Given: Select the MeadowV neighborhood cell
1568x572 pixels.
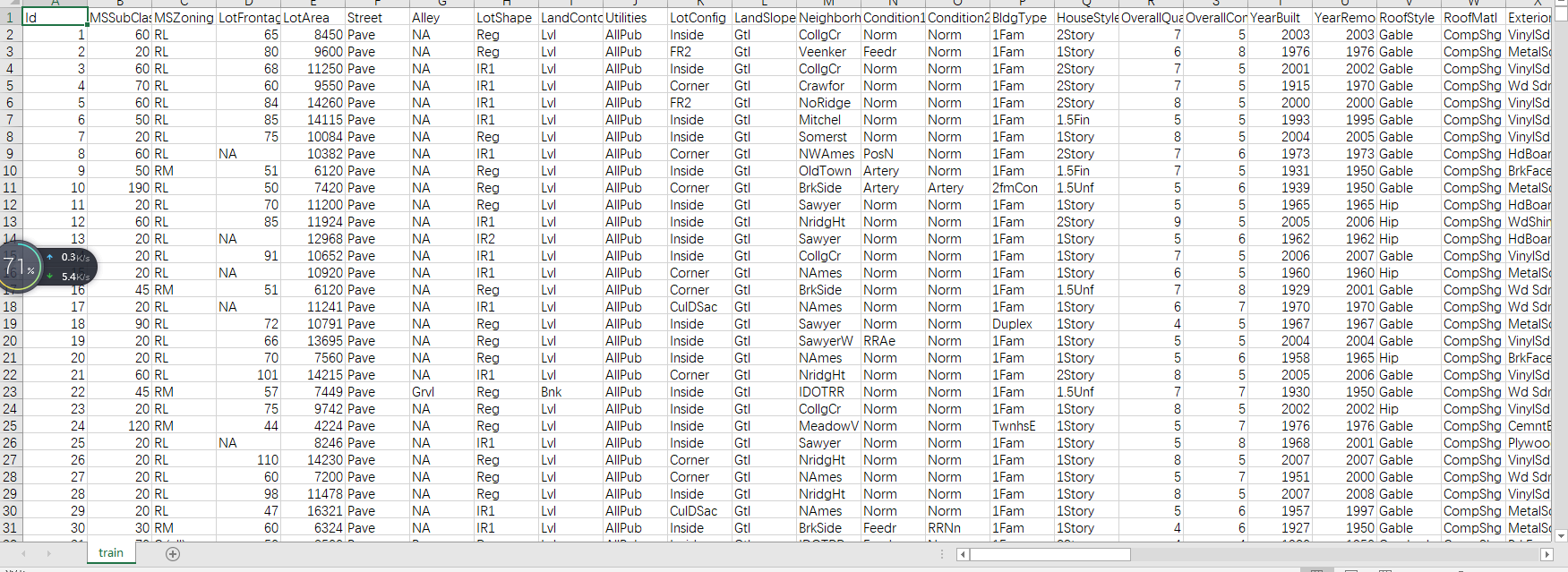Looking at the screenshot, I should (828, 426).
